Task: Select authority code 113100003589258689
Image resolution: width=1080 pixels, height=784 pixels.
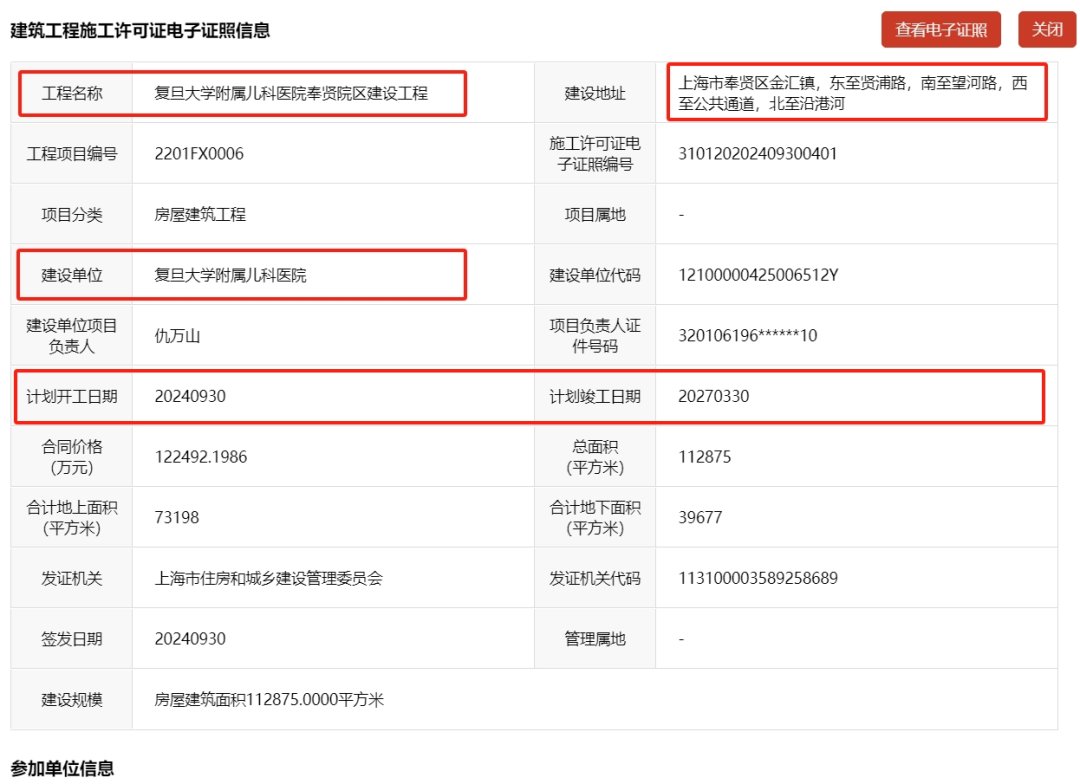Action: click(758, 578)
